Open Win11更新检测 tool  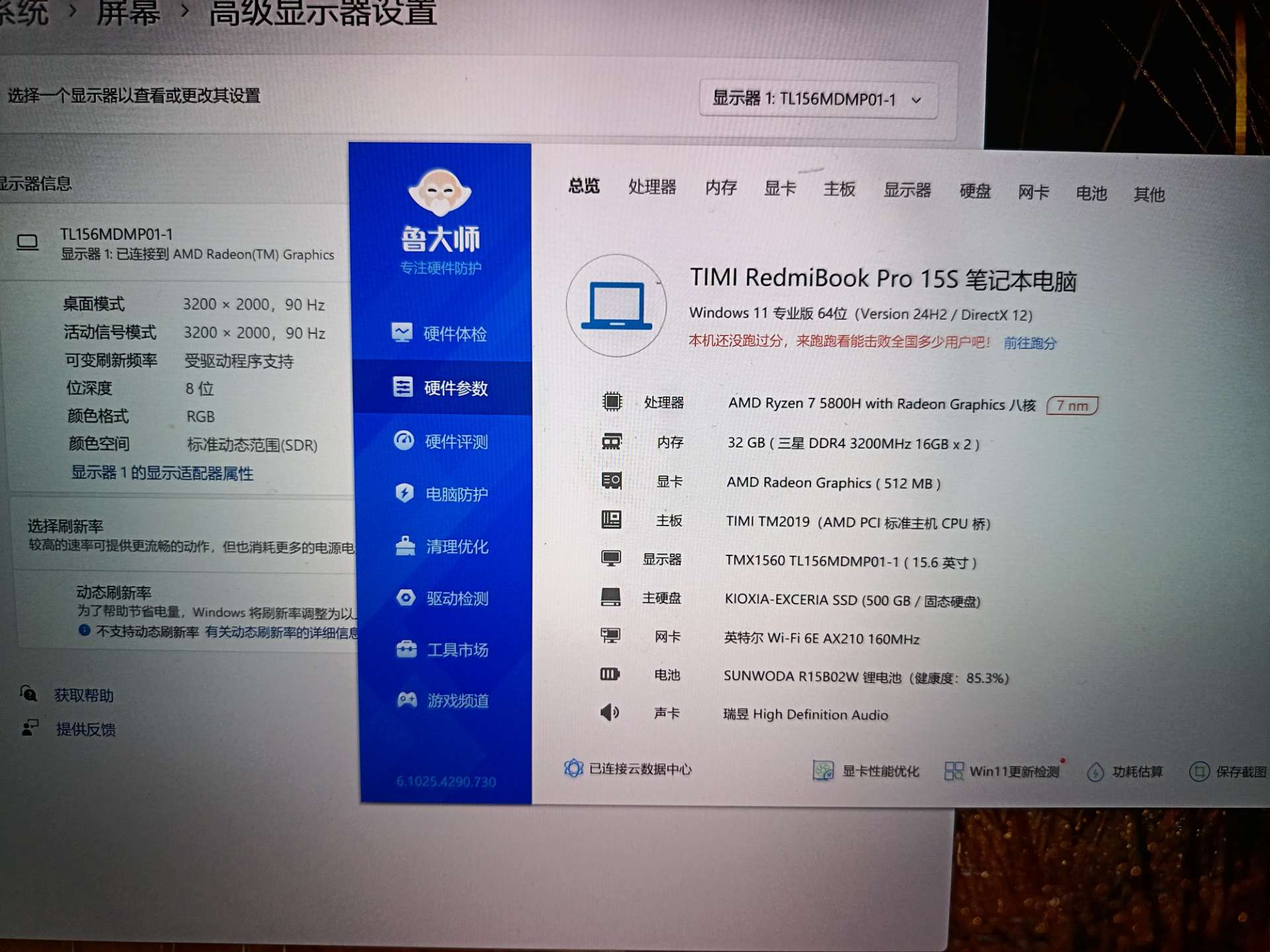pyautogui.click(x=1002, y=771)
